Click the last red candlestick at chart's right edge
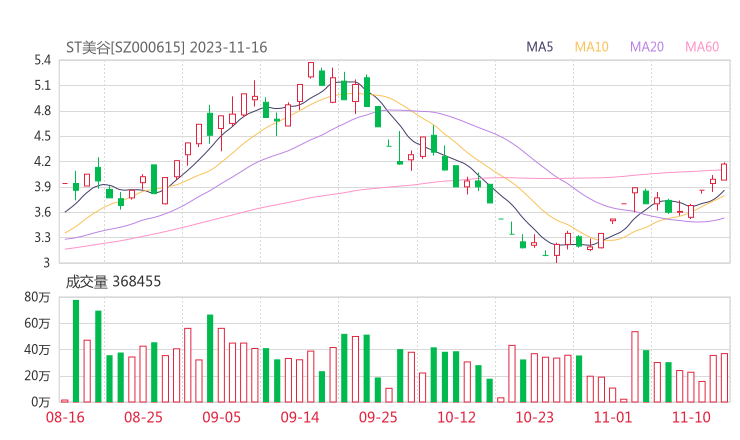 [x=724, y=172]
